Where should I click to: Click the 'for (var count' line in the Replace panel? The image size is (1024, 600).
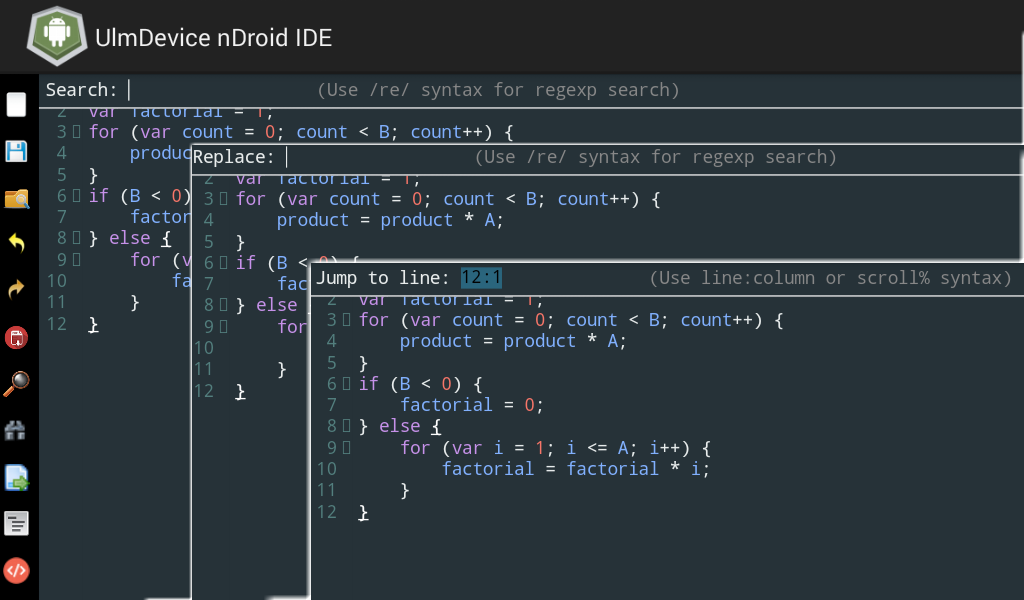click(x=448, y=198)
